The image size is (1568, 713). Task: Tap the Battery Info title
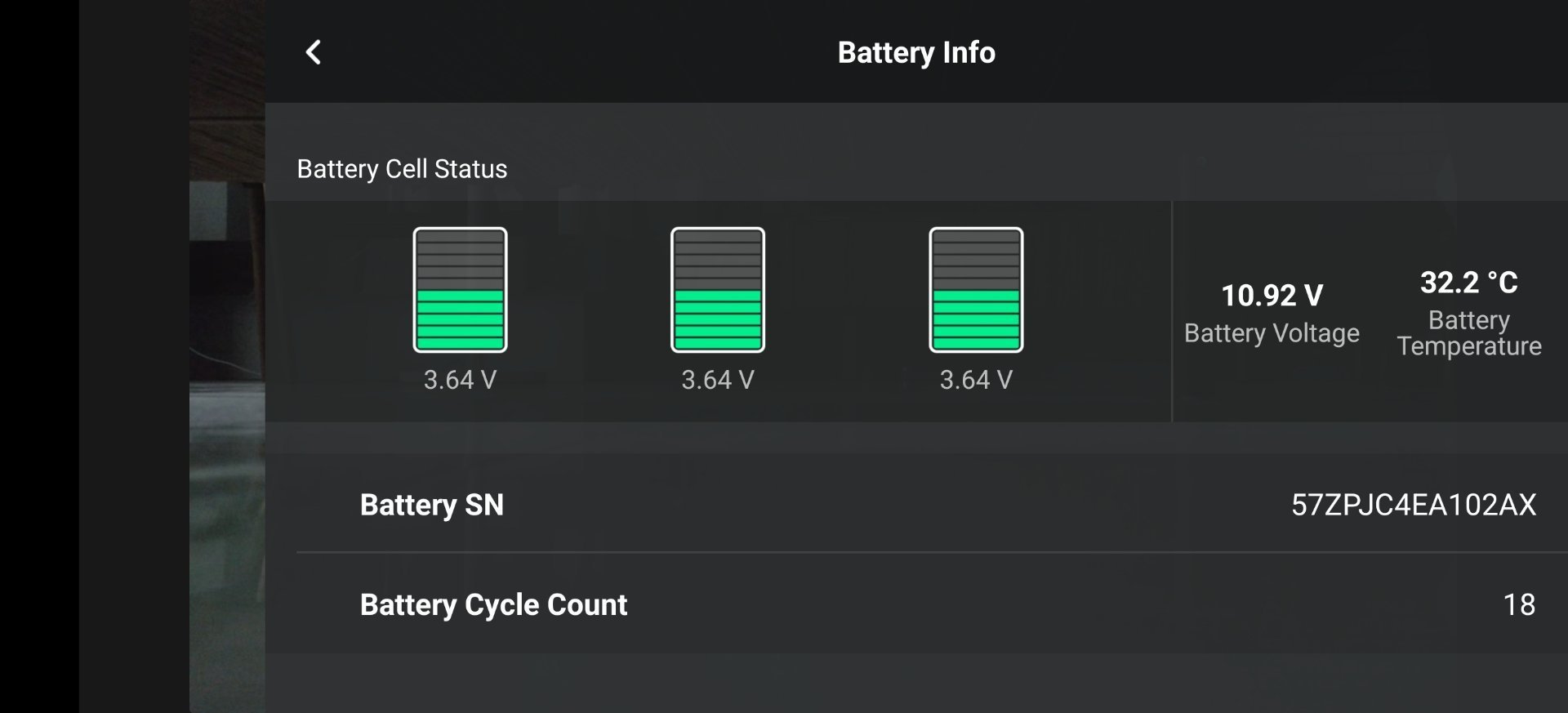coord(916,52)
